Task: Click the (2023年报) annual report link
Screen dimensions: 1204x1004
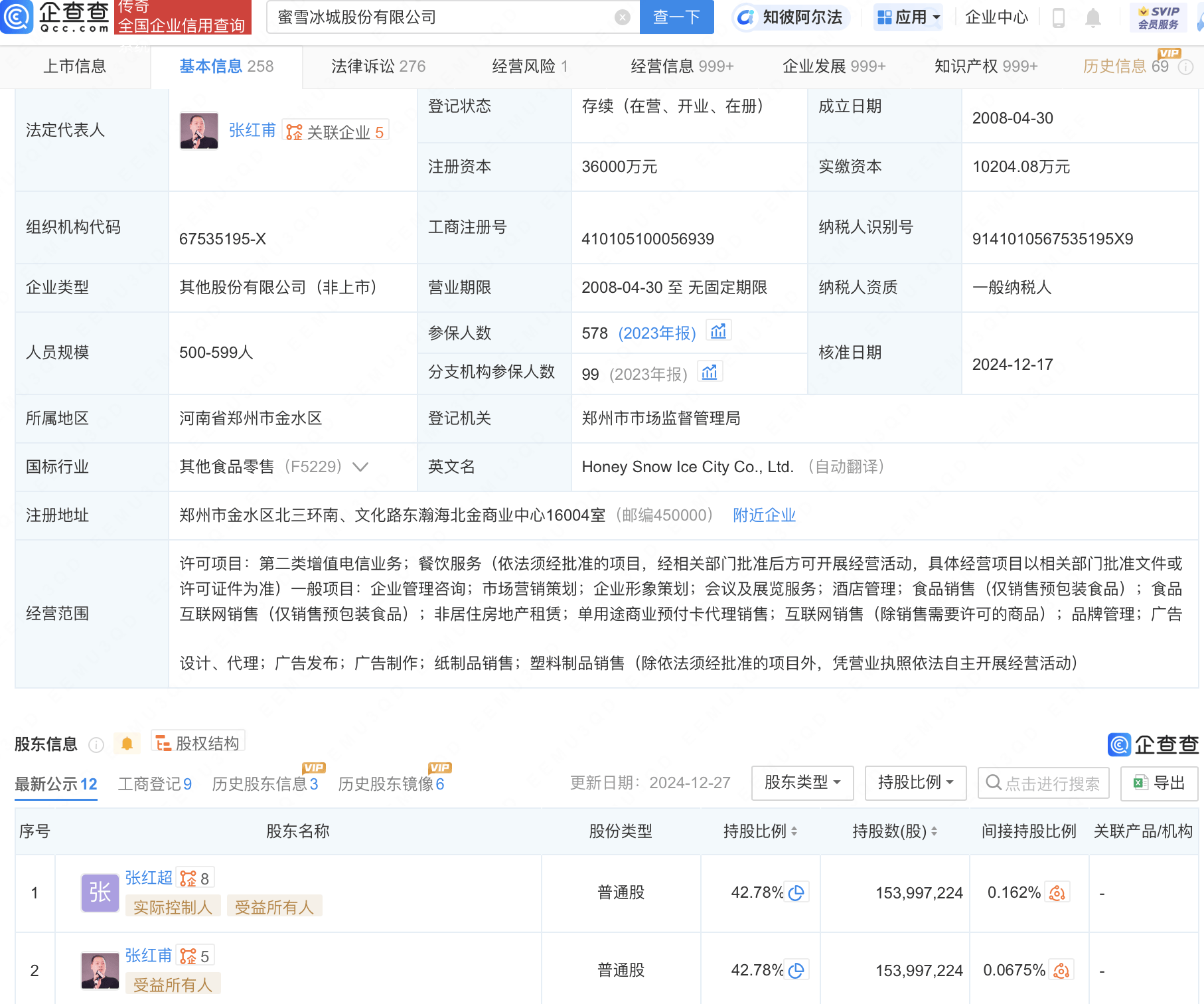Action: (x=657, y=333)
